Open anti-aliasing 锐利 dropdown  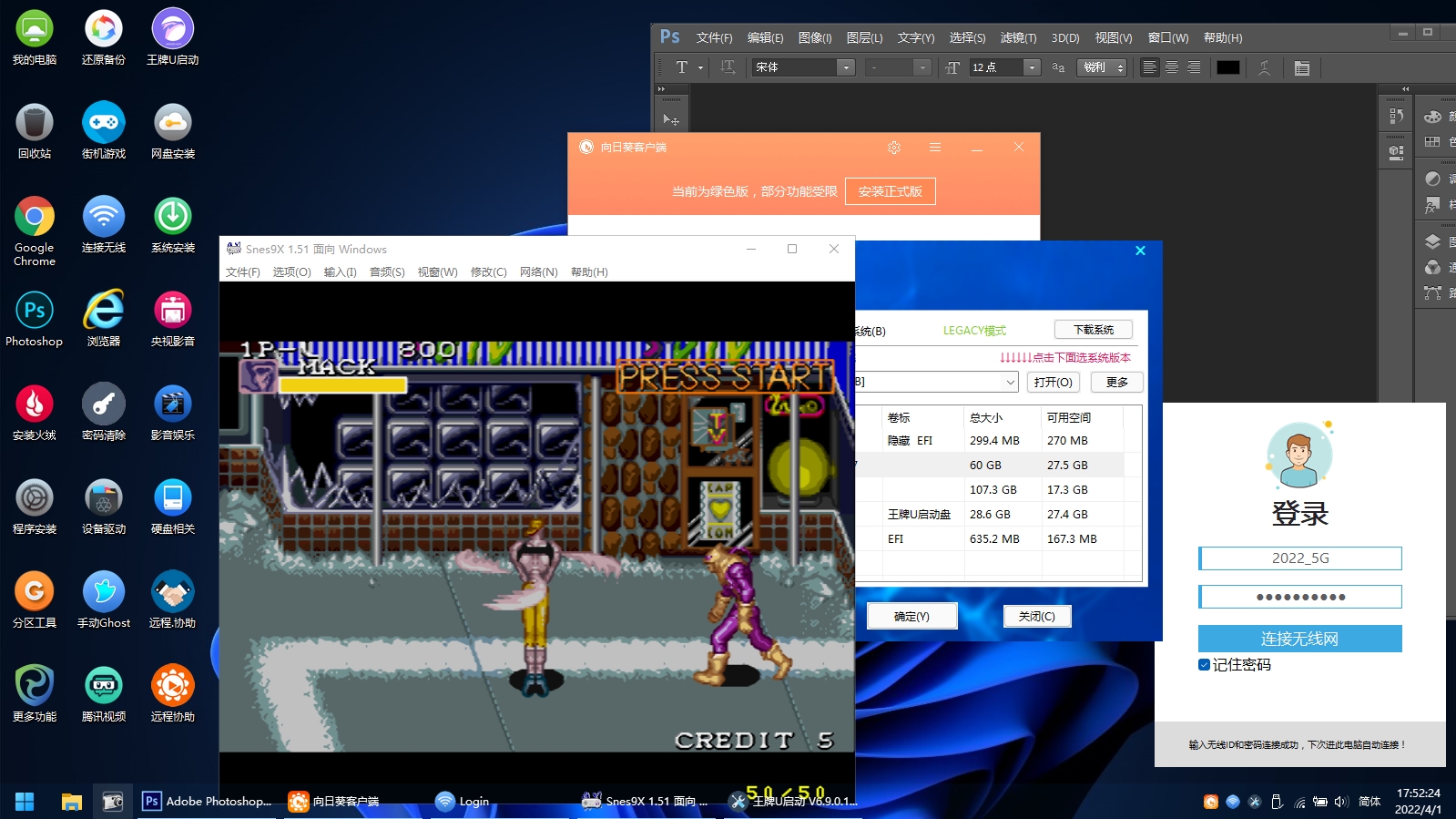click(1102, 67)
